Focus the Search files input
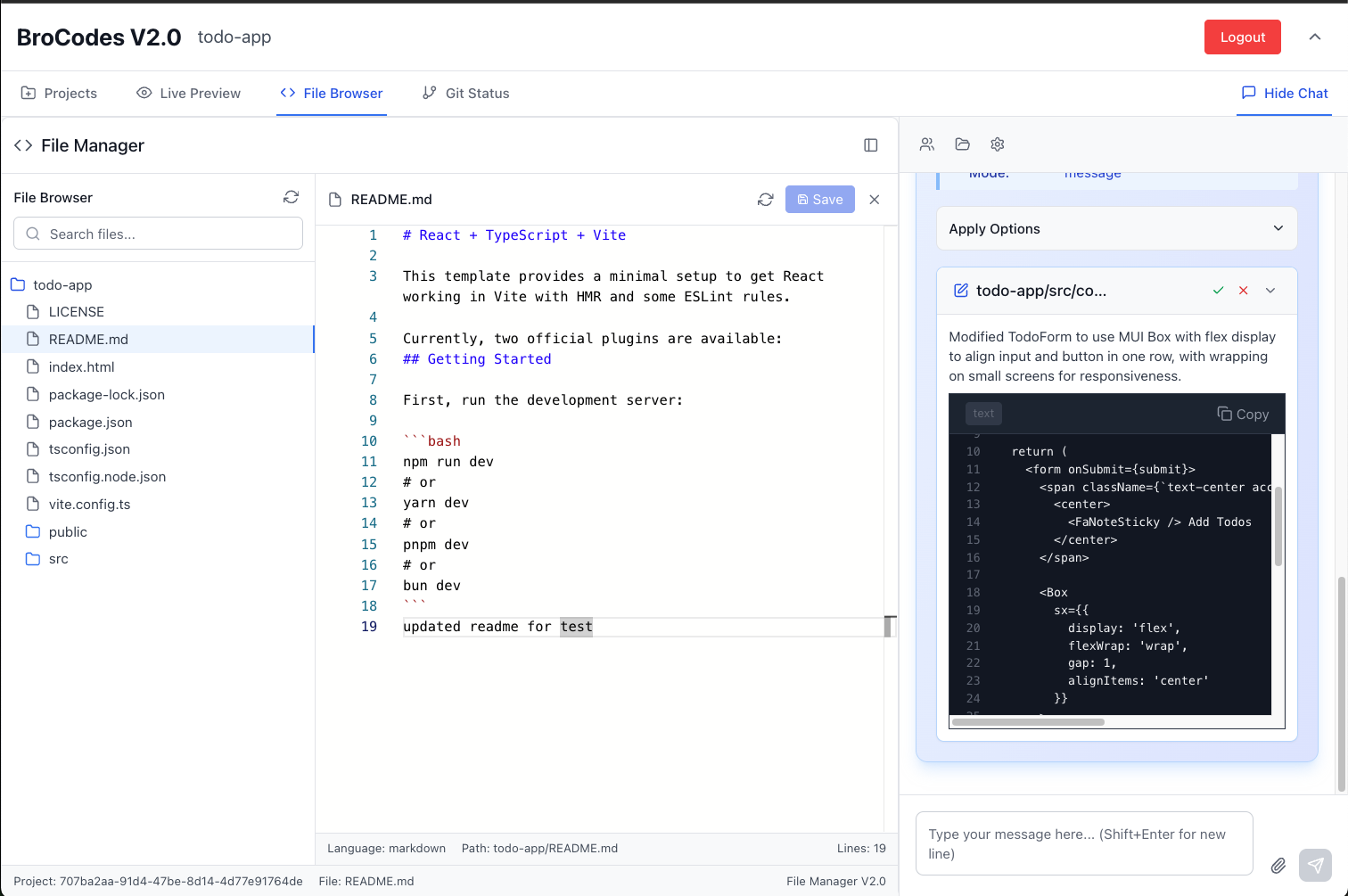Viewport: 1348px width, 896px height. [158, 234]
